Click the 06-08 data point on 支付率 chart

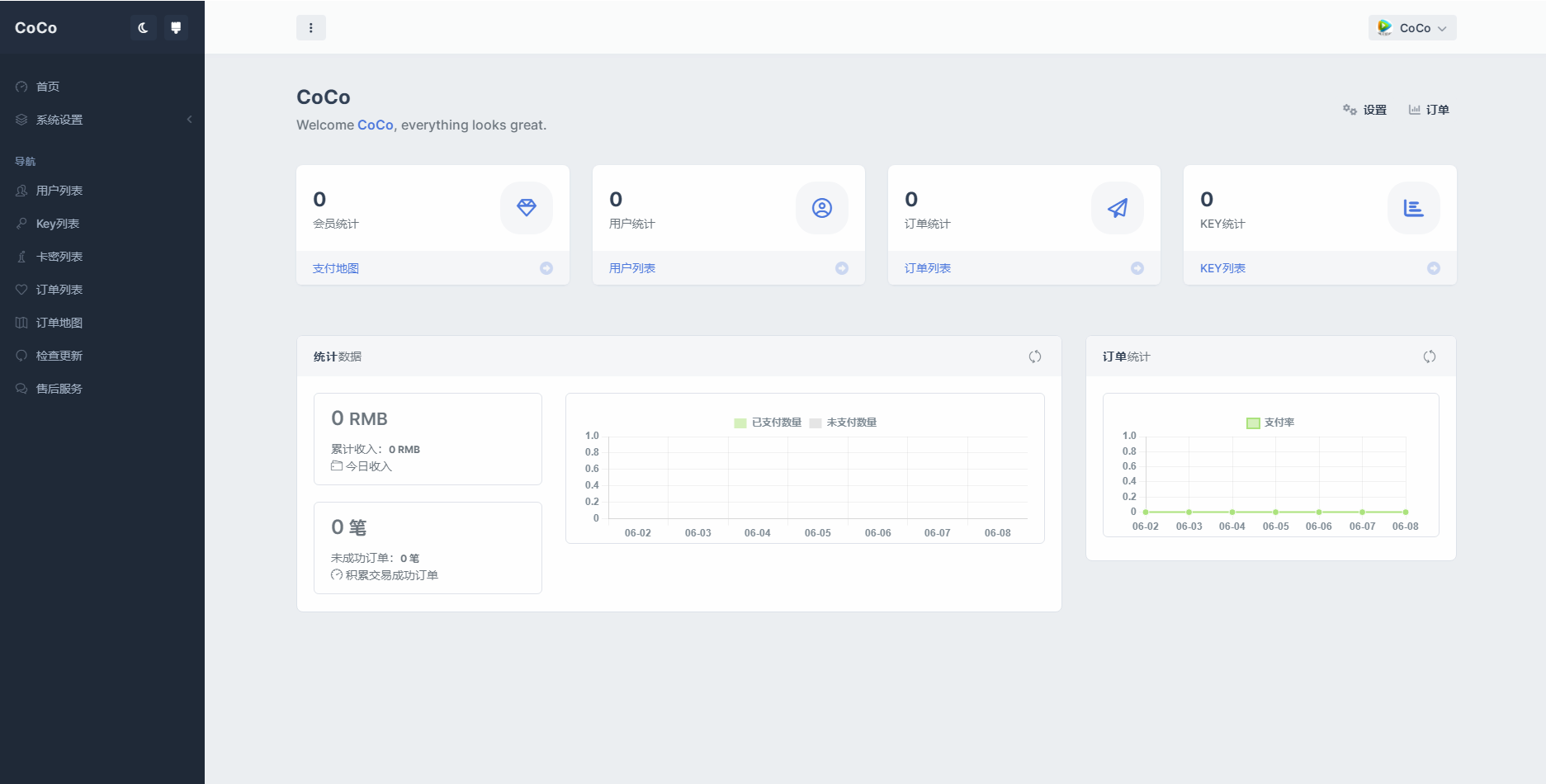(x=1406, y=512)
